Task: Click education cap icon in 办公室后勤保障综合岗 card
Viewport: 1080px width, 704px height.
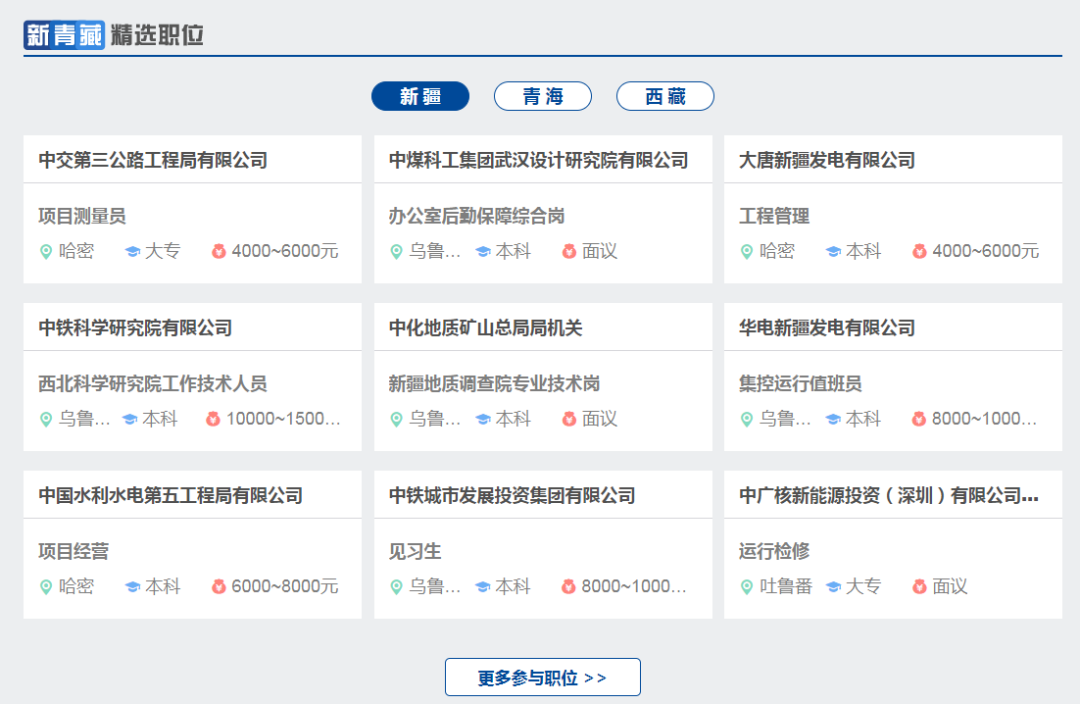Action: coord(483,251)
